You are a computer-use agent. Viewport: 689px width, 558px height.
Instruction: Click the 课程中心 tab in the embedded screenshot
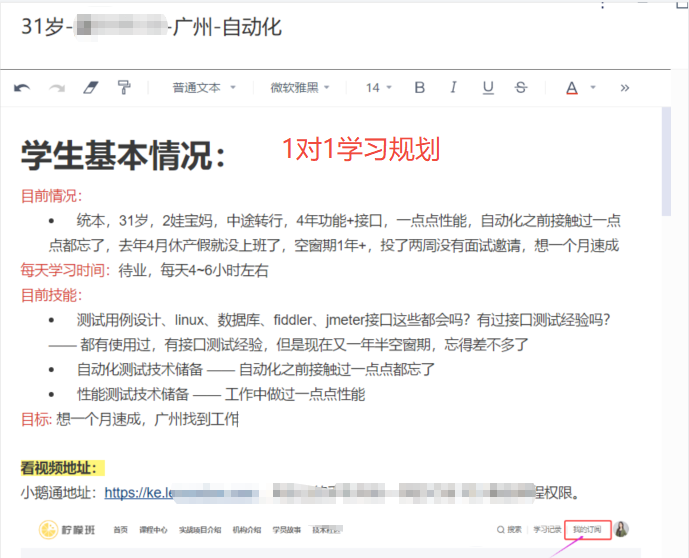click(152, 529)
